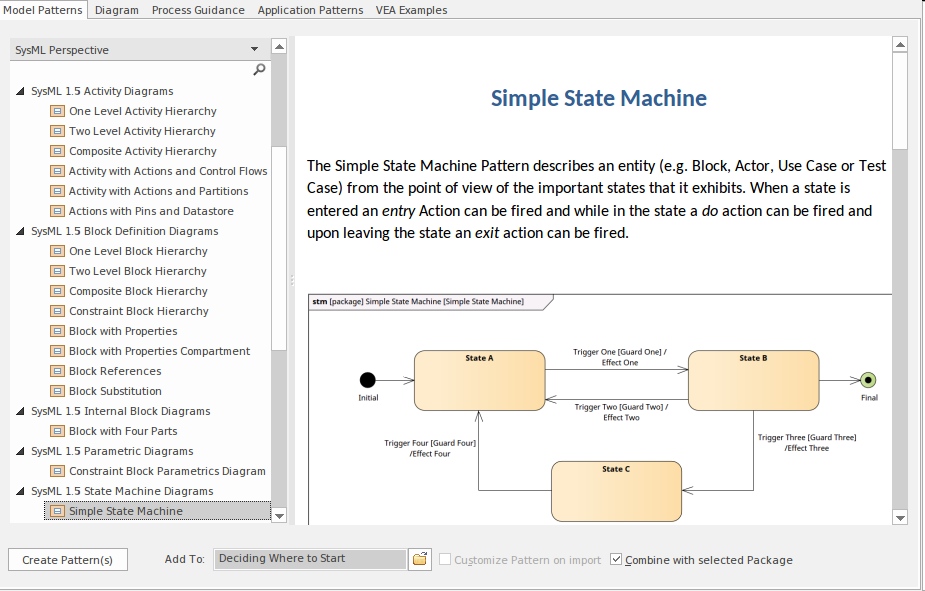Click the icon beside Block with Four Parts

tap(57, 431)
